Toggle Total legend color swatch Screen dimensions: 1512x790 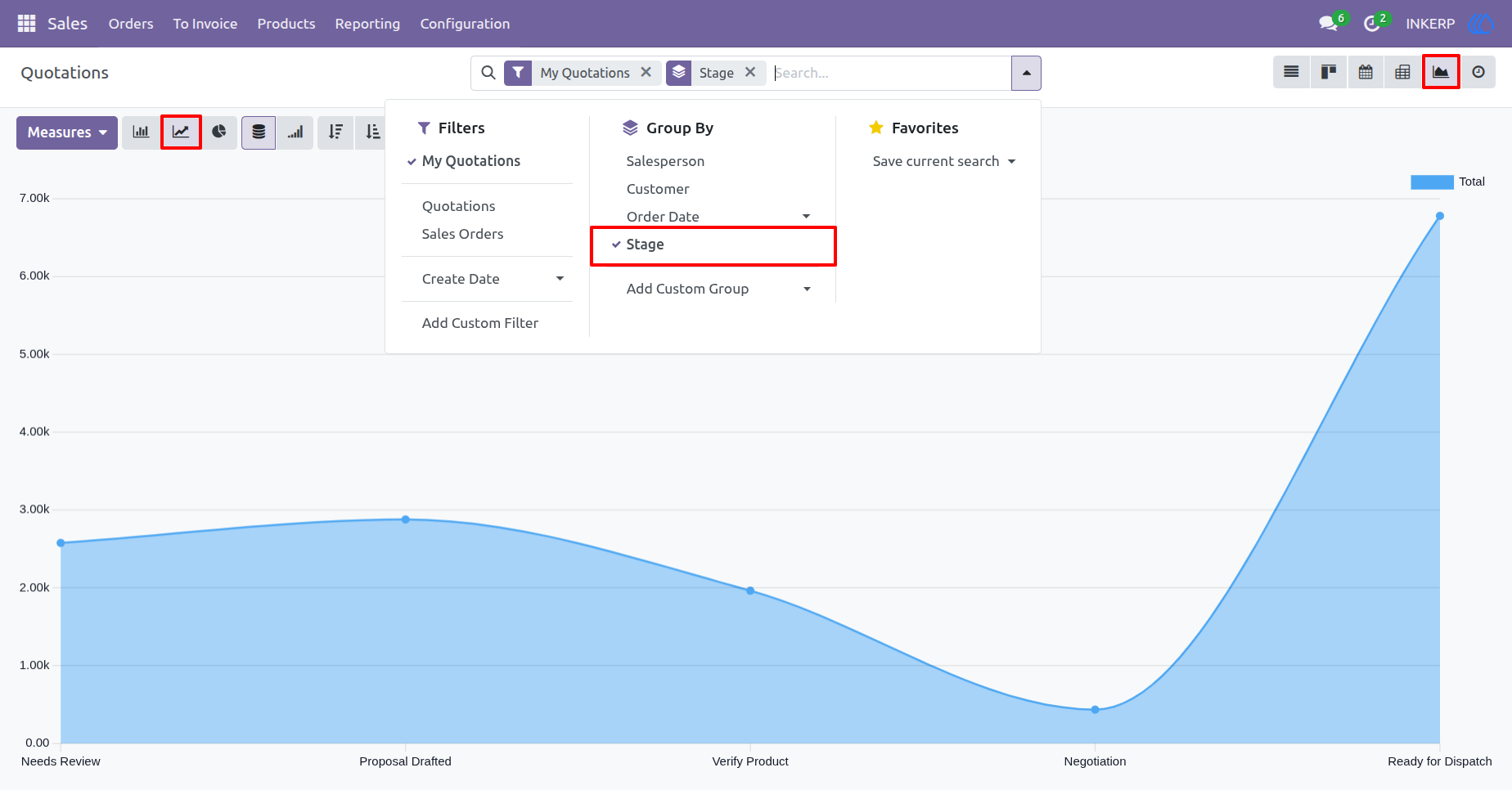coord(1432,182)
